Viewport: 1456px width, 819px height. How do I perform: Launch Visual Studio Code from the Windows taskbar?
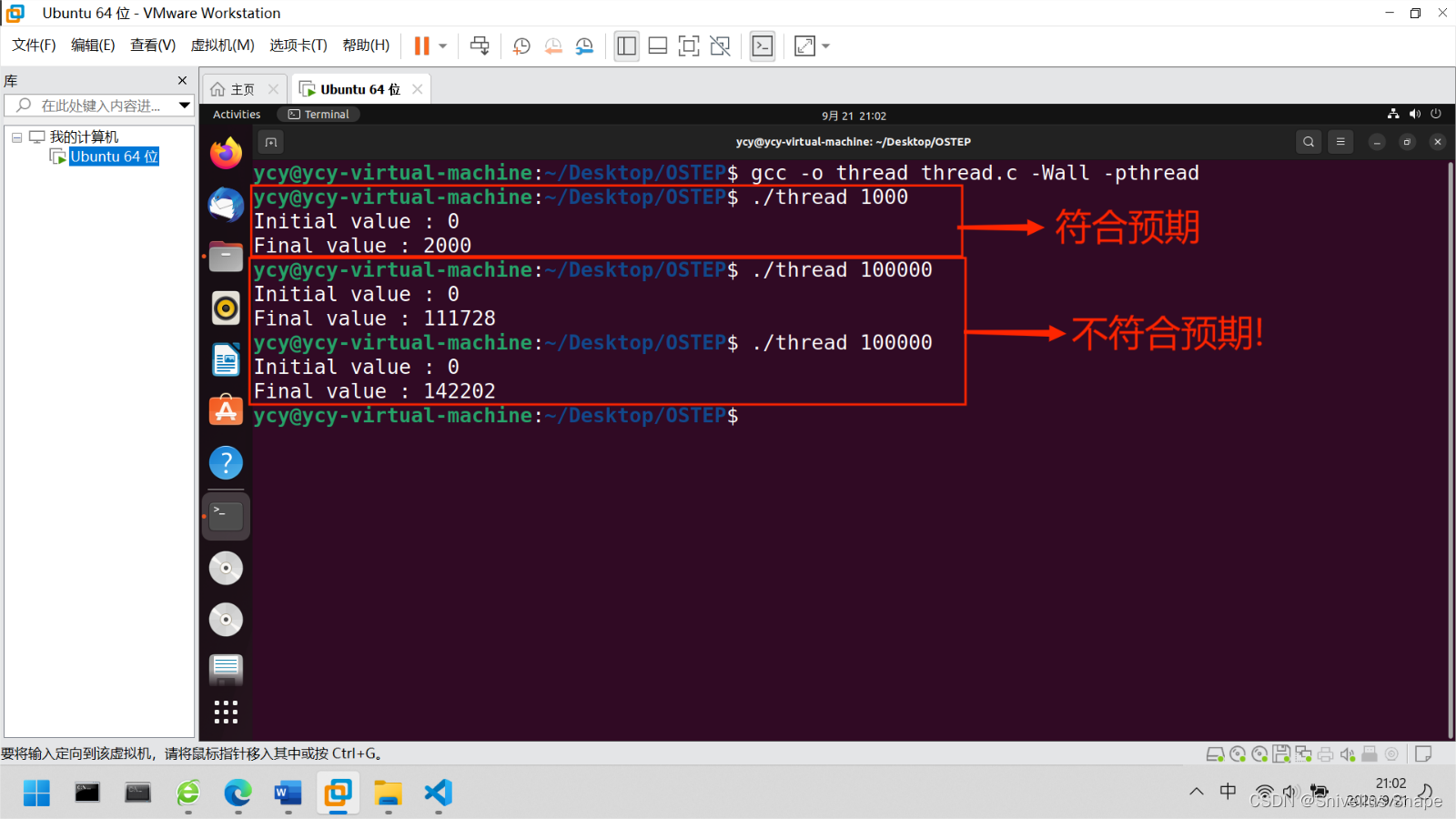tap(438, 794)
